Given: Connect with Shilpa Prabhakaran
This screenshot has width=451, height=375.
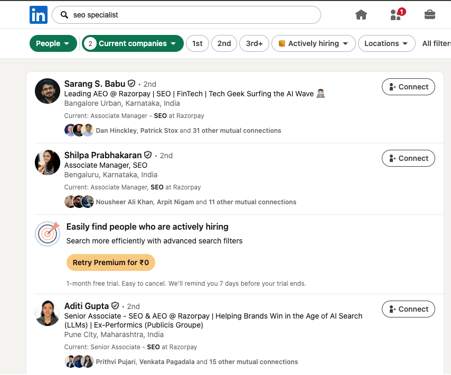Looking at the screenshot, I should coord(408,158).
